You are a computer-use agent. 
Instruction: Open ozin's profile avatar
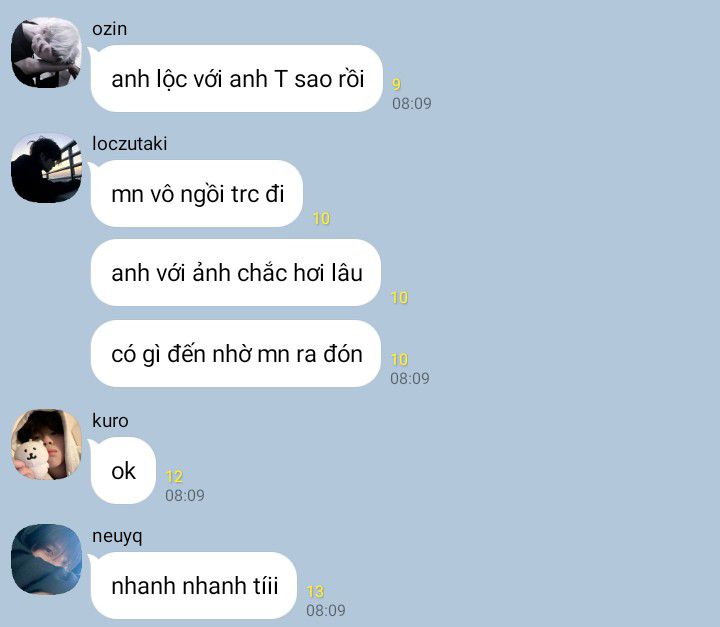click(46, 52)
